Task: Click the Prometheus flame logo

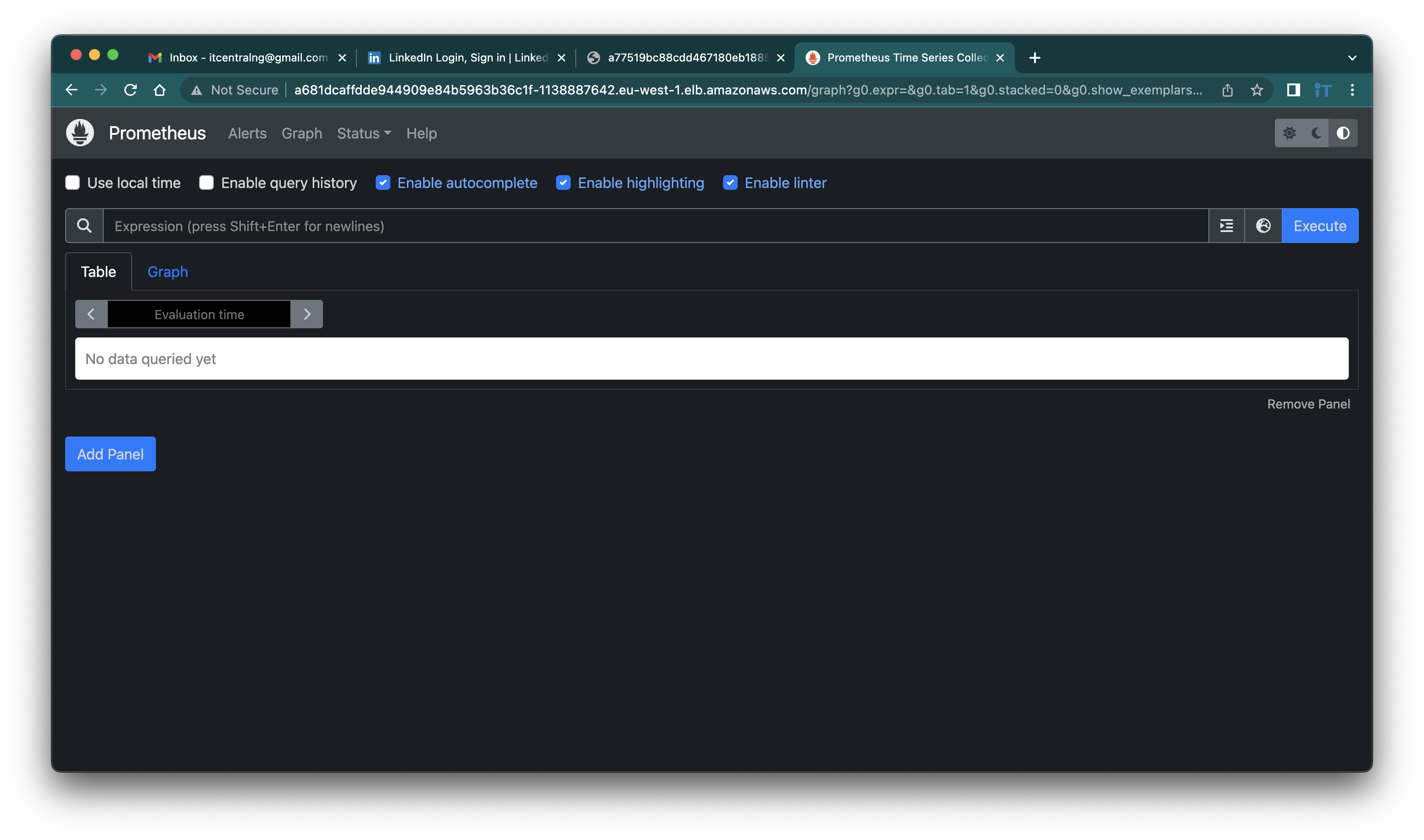Action: [x=80, y=133]
